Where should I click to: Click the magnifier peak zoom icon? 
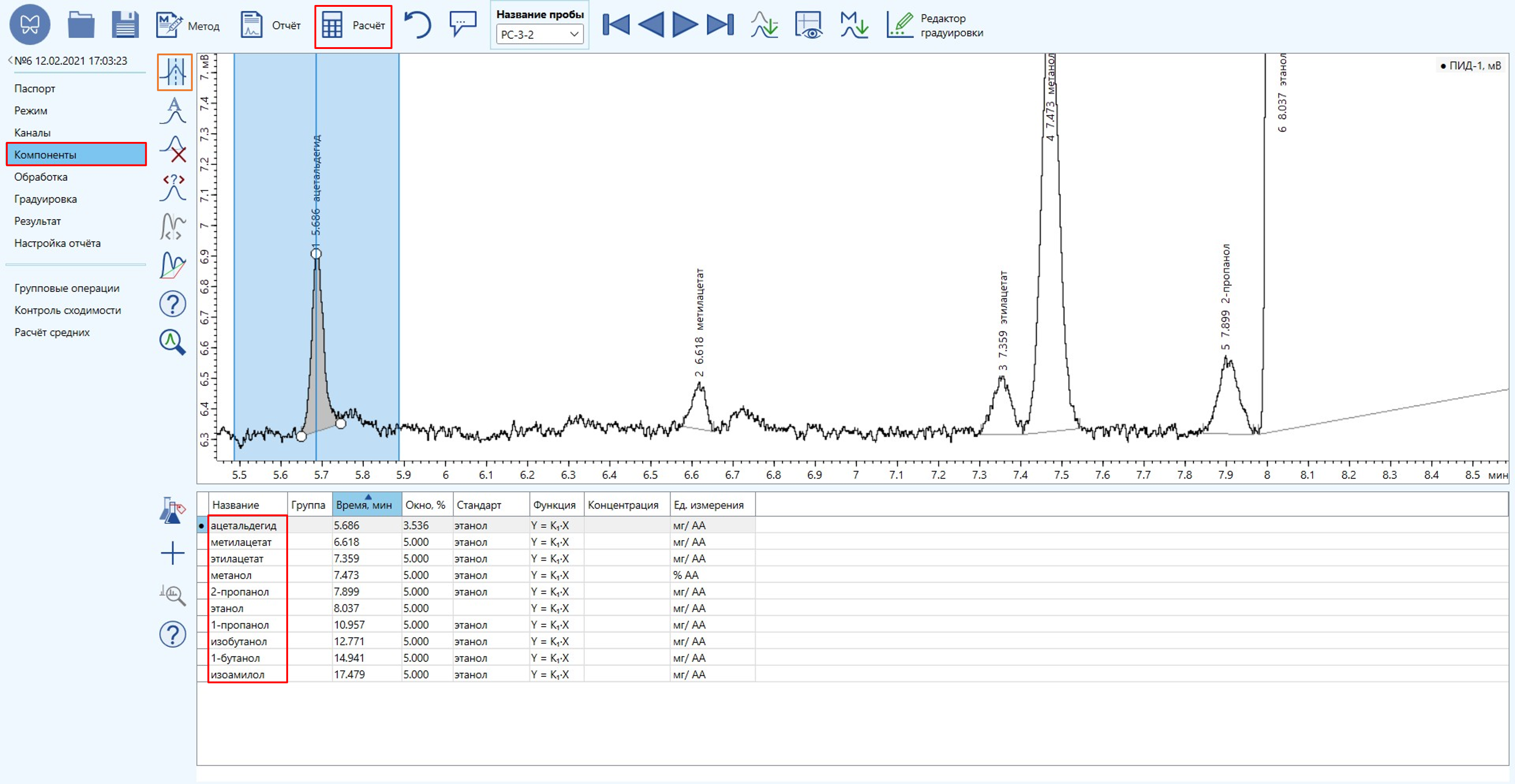tap(172, 342)
